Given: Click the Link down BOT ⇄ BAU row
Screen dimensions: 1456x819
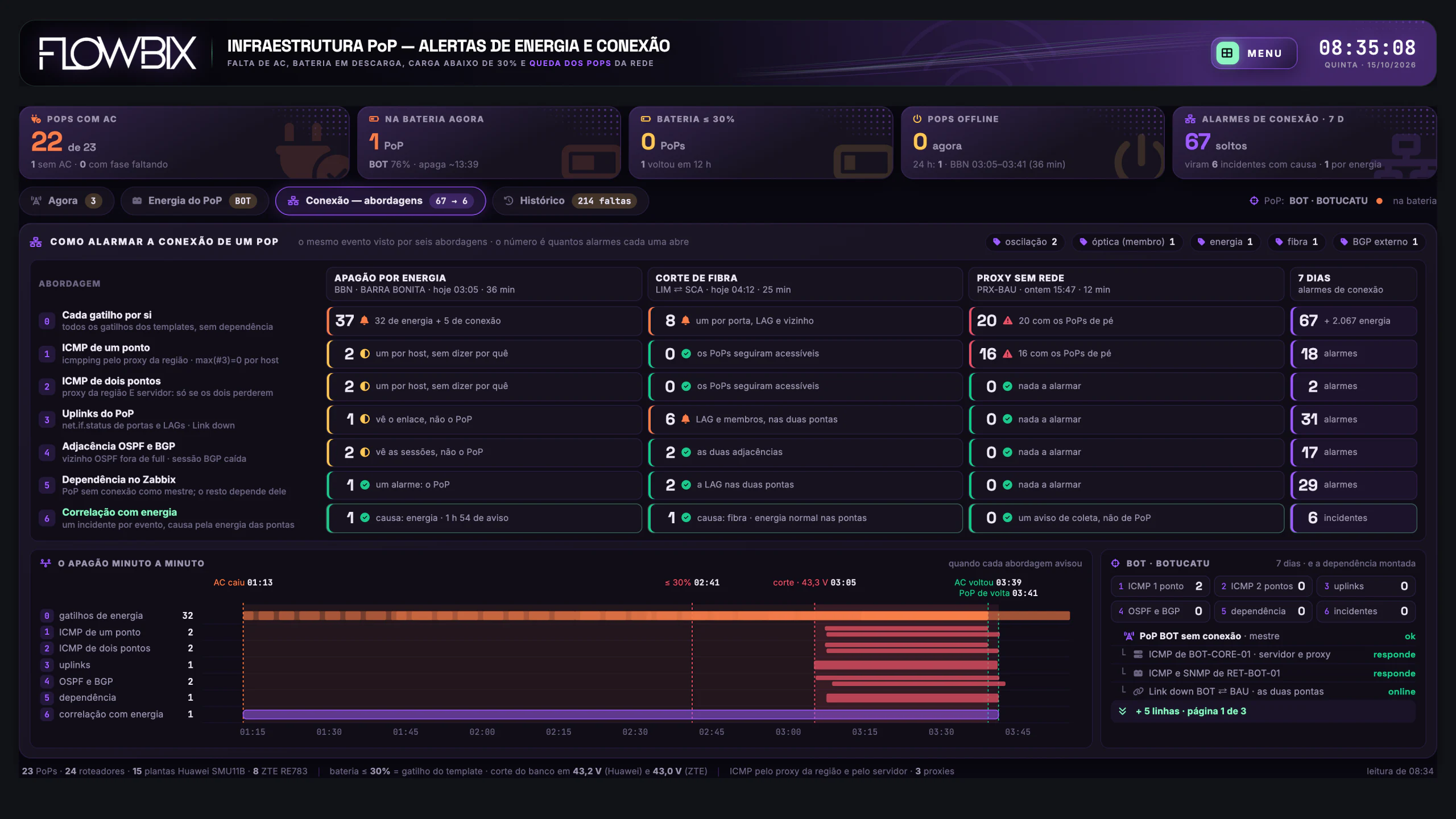Looking at the screenshot, I should click(x=1263, y=692).
